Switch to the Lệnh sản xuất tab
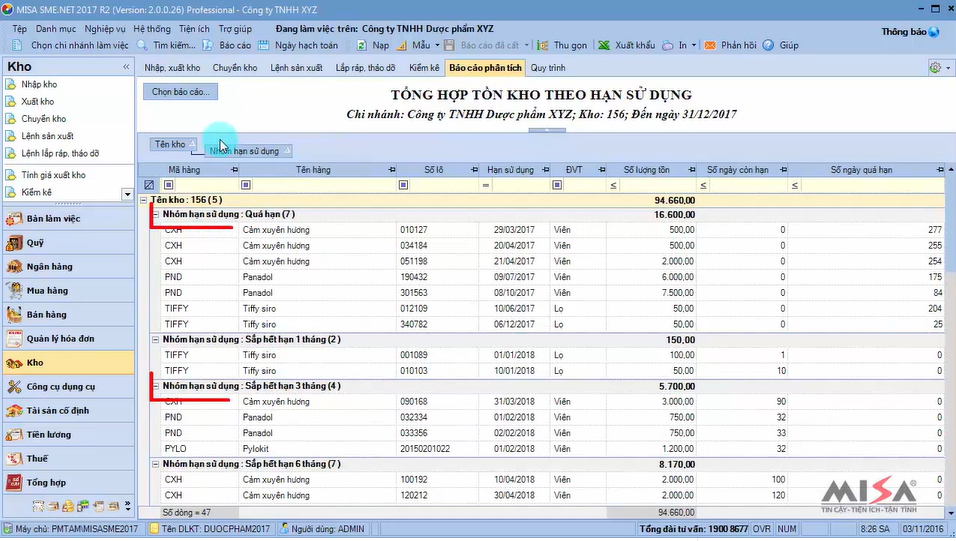The width and height of the screenshot is (956, 541). point(296,68)
